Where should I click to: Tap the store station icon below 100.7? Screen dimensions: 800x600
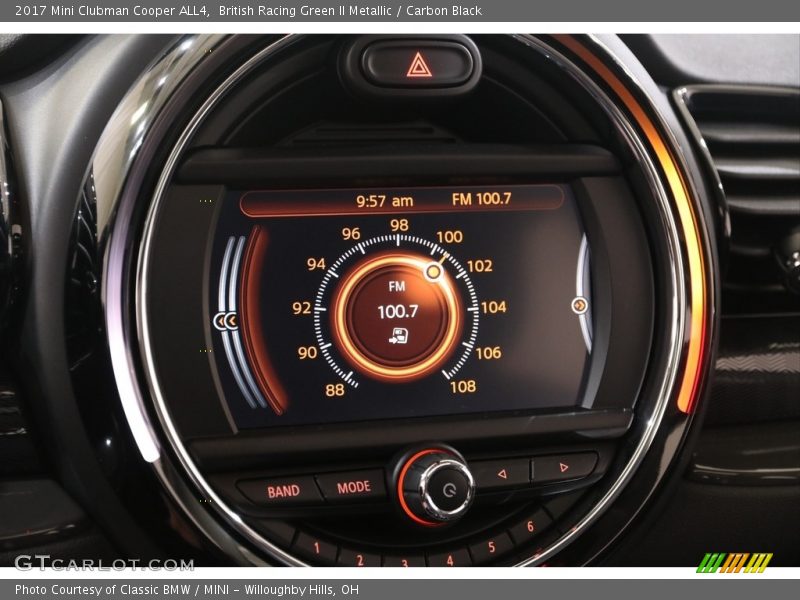pyautogui.click(x=399, y=336)
